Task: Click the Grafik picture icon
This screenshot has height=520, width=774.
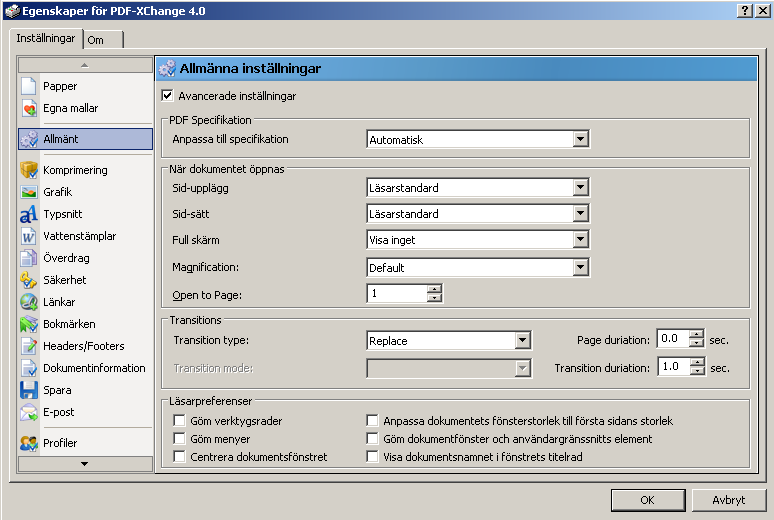Action: click(x=29, y=192)
